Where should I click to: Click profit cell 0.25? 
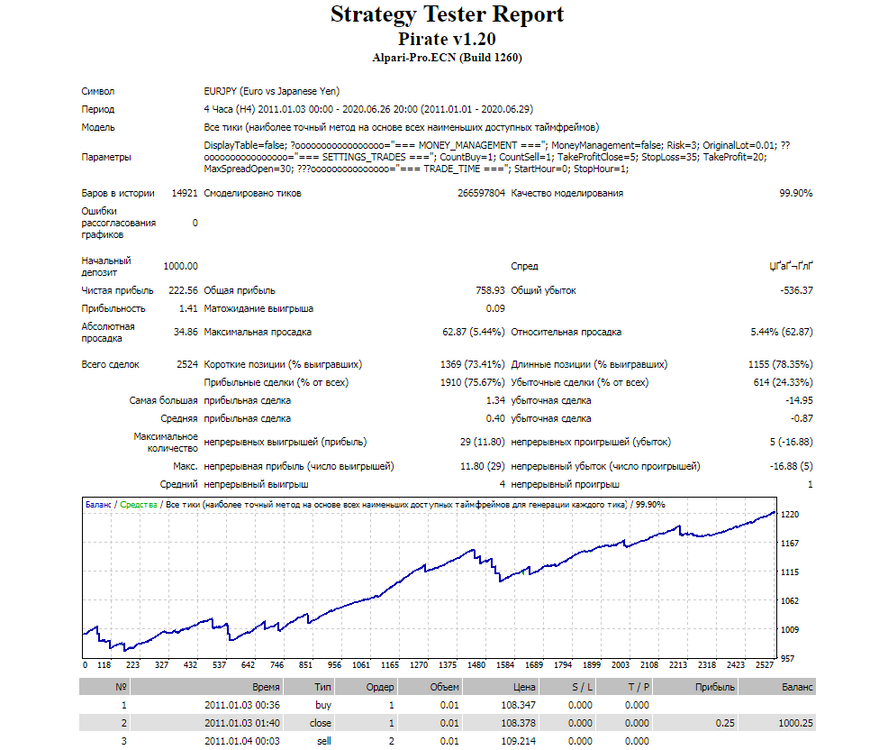[725, 723]
